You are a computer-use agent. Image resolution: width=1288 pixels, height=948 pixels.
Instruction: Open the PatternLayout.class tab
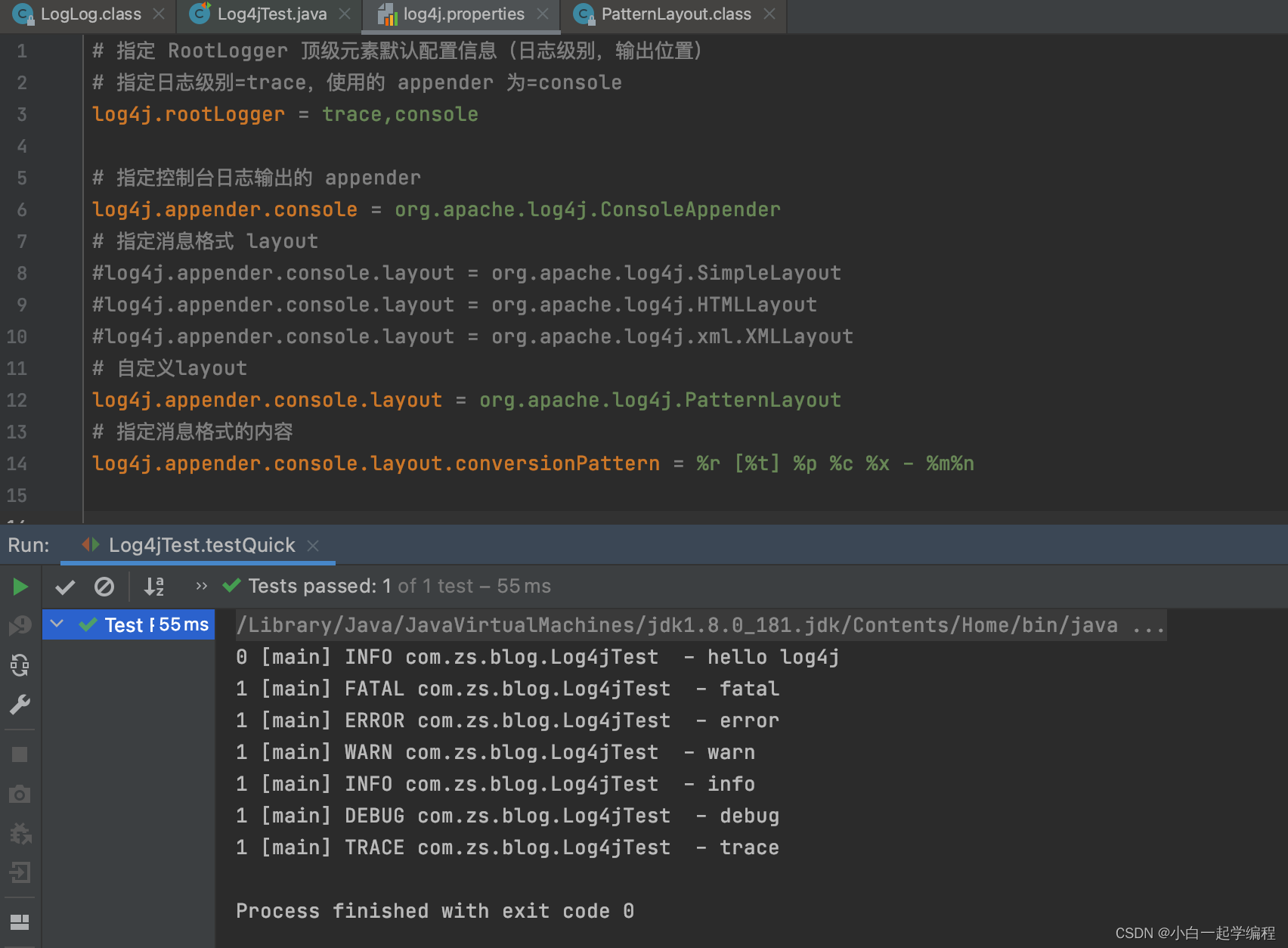point(676,14)
